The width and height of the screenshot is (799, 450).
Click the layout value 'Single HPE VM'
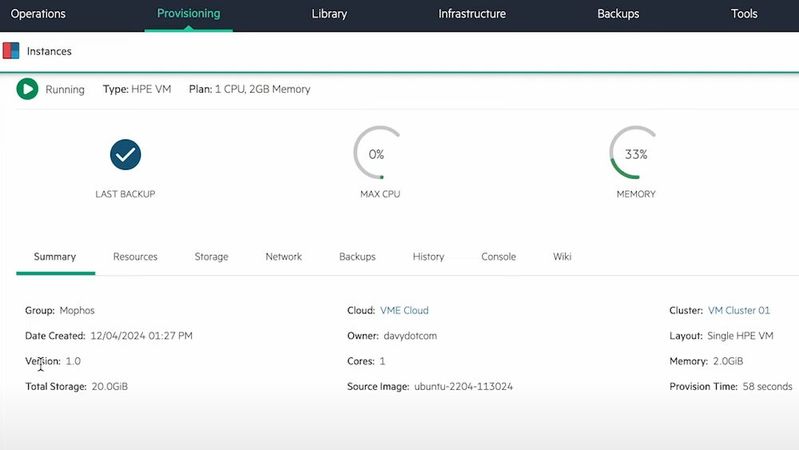click(x=740, y=336)
